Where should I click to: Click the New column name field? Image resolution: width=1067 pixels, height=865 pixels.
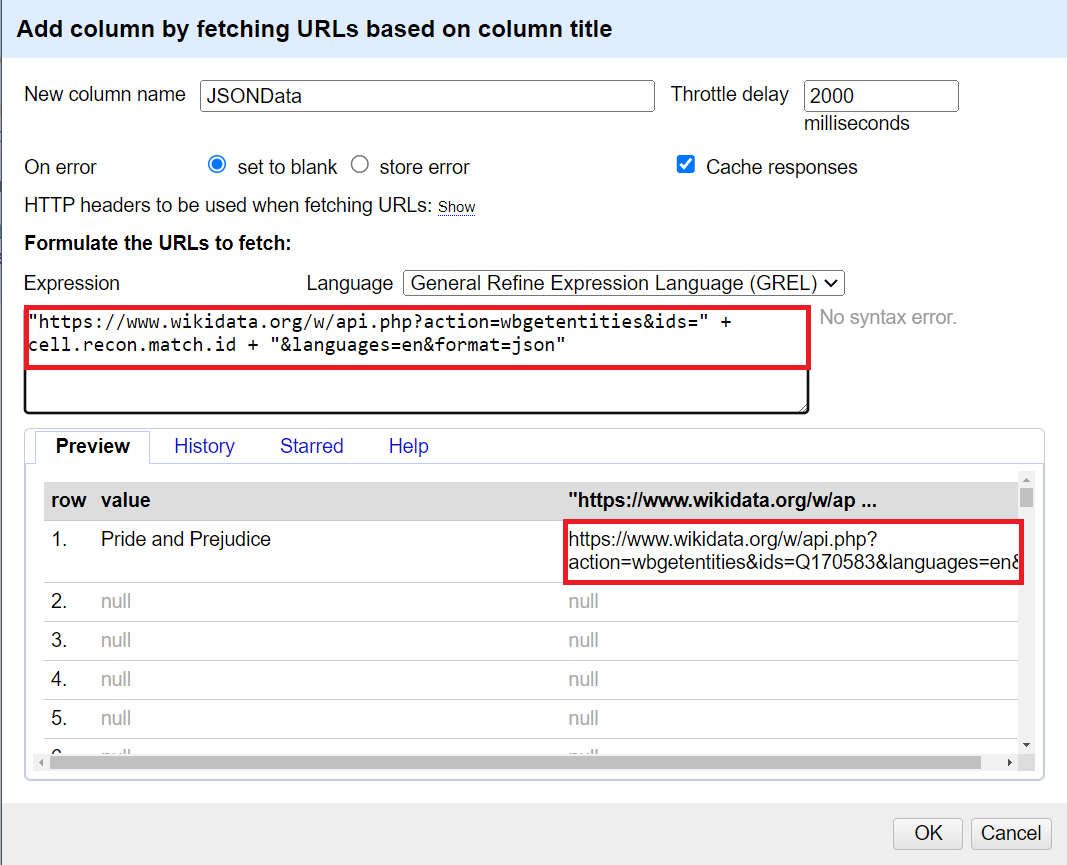pos(427,96)
